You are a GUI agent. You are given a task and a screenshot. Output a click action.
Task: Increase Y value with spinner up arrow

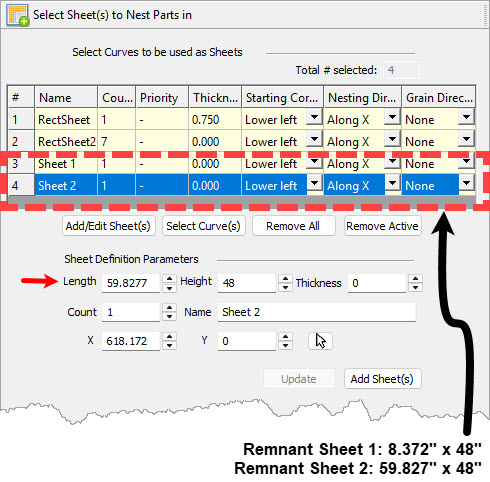(x=285, y=337)
